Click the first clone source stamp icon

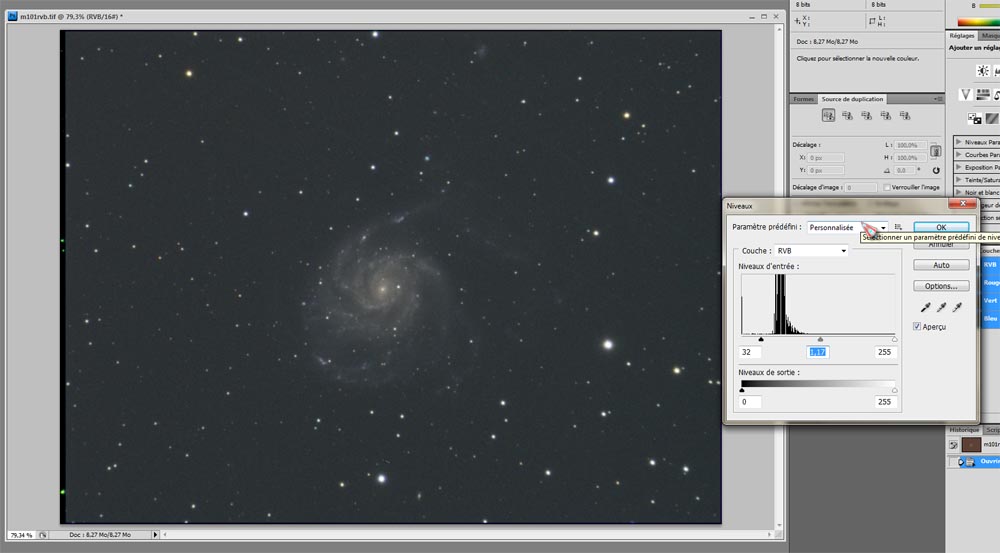828,116
